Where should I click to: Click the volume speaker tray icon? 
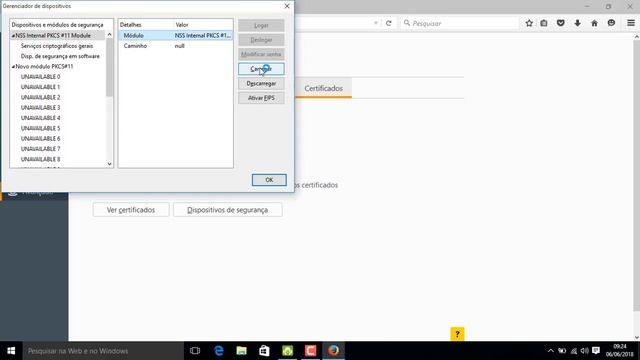[584, 351]
